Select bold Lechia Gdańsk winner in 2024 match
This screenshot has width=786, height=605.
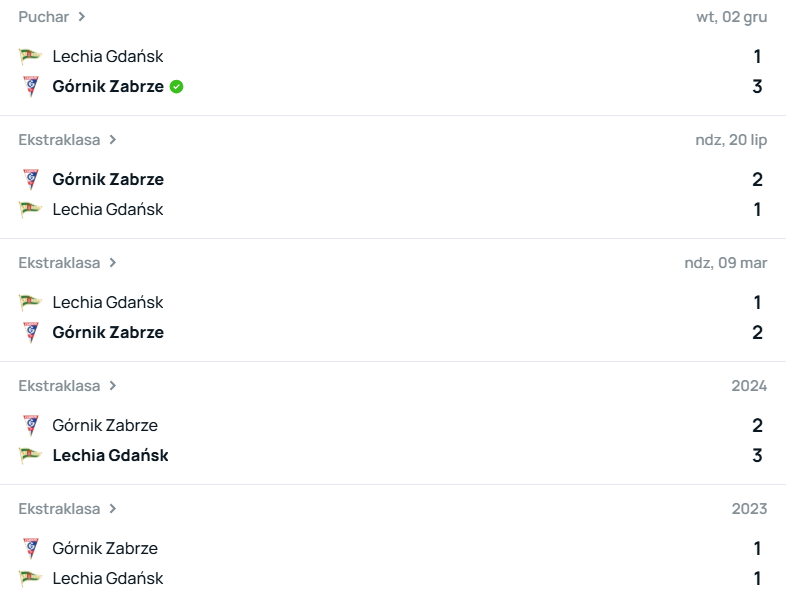click(110, 455)
